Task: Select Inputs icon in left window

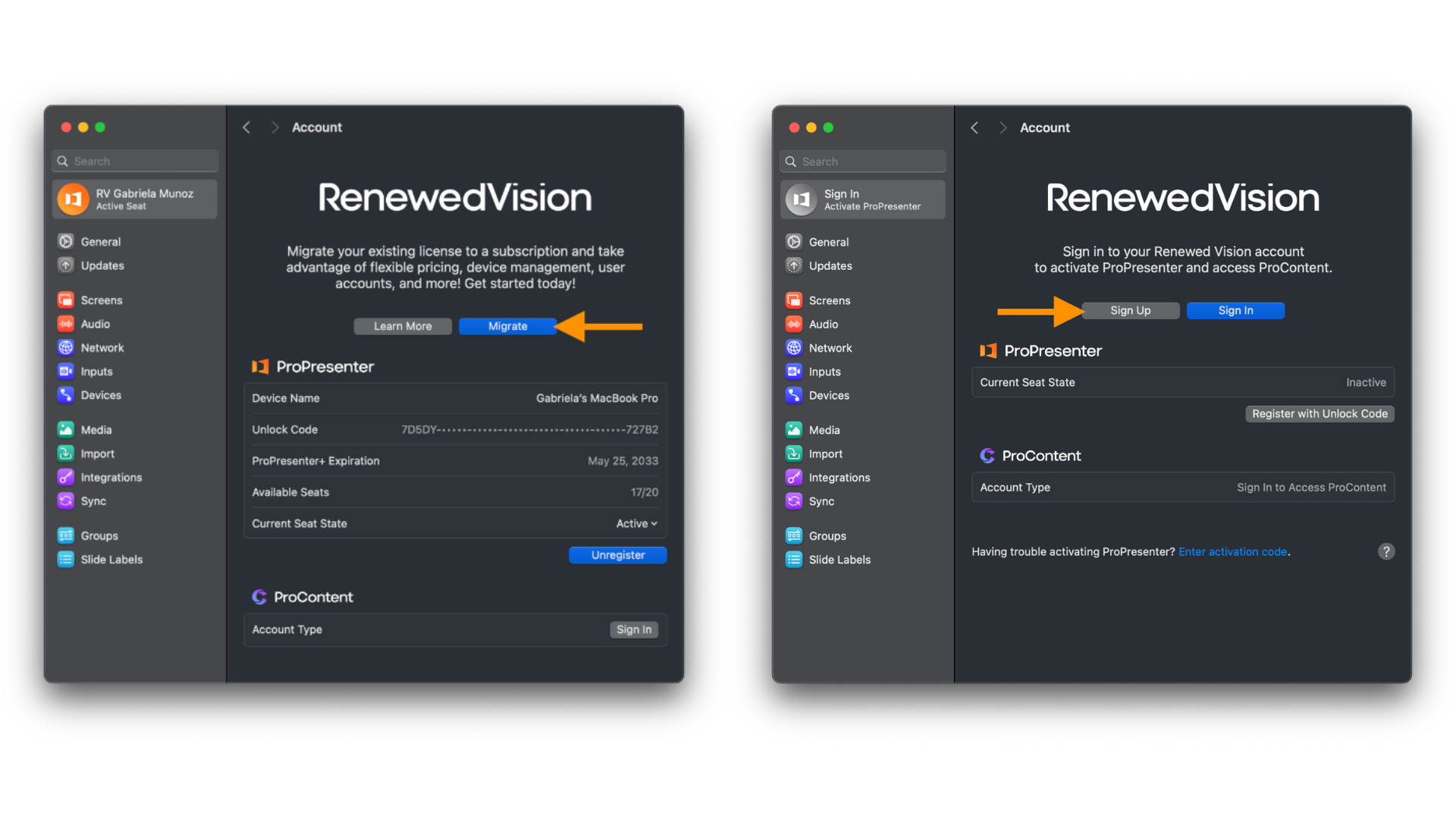Action: tap(66, 371)
